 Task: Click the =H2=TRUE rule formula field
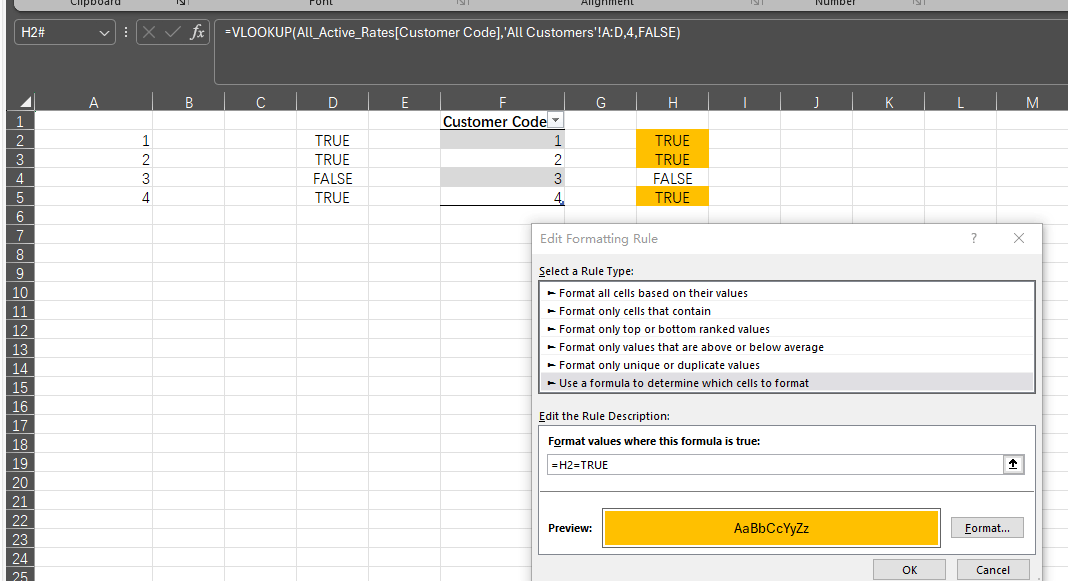[x=775, y=465]
